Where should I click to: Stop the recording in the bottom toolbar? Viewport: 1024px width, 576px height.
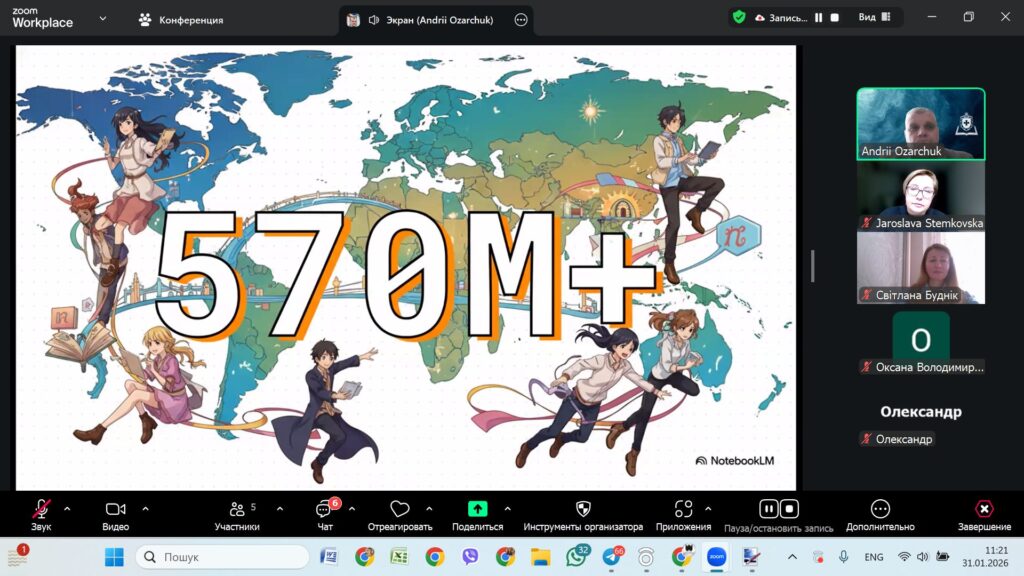point(789,508)
